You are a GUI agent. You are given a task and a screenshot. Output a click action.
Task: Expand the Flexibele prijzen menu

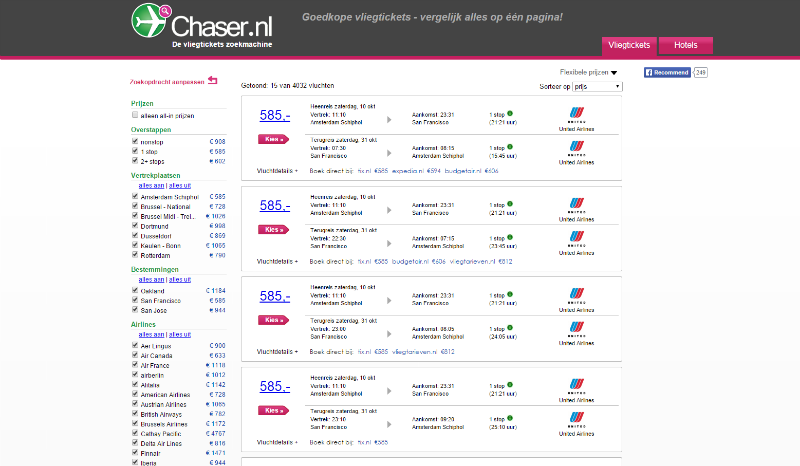click(589, 72)
